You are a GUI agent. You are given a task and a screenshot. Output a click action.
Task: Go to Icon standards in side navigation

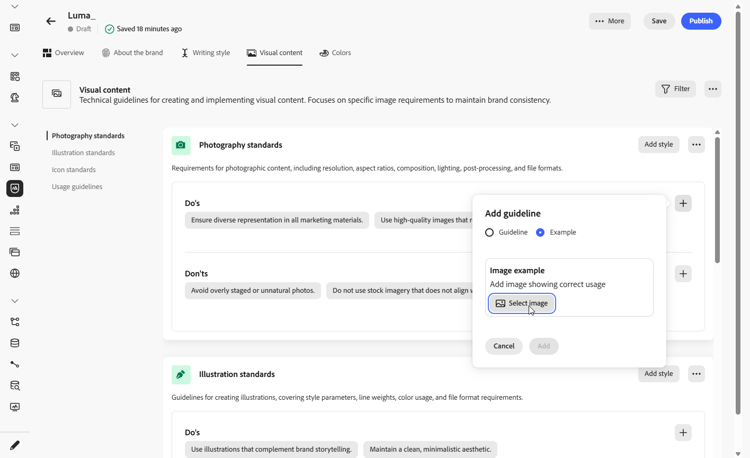[74, 170]
